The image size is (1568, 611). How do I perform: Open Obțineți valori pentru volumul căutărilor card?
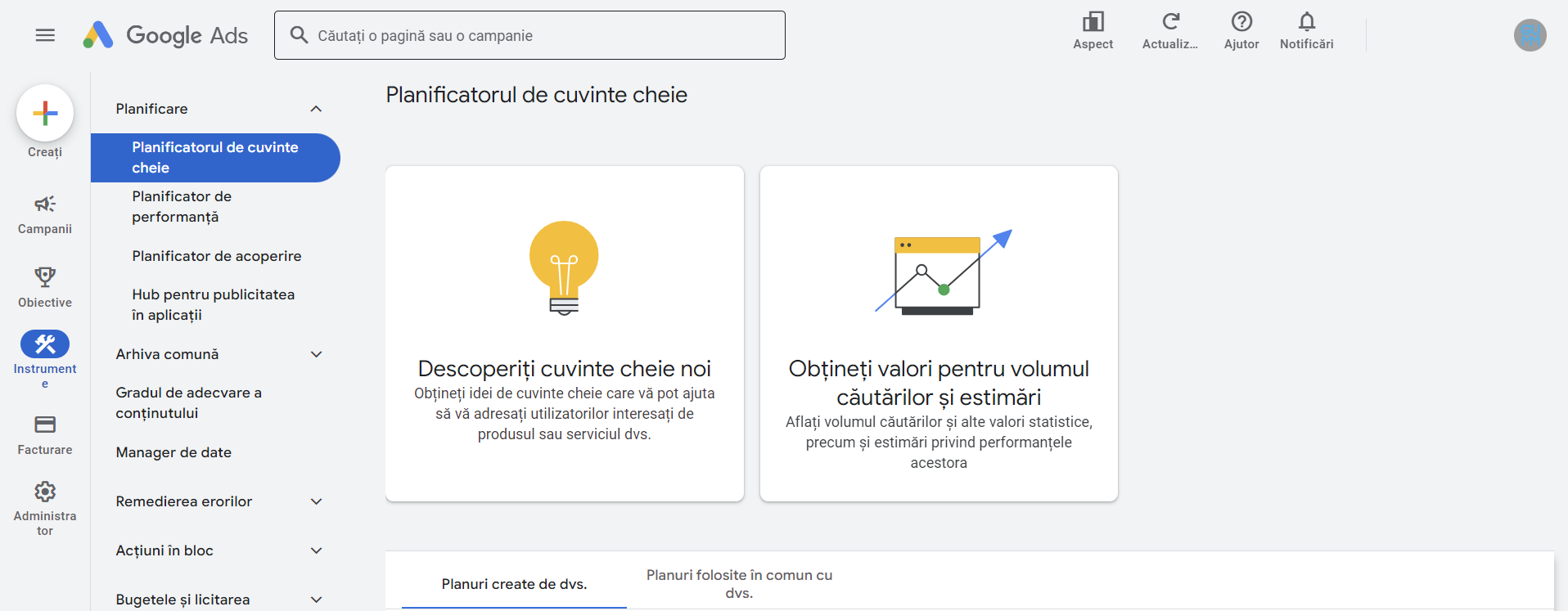pyautogui.click(x=939, y=334)
